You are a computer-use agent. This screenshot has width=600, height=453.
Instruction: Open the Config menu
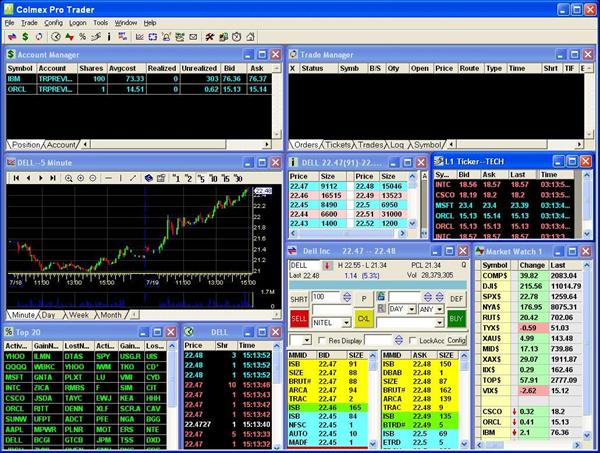click(x=53, y=23)
